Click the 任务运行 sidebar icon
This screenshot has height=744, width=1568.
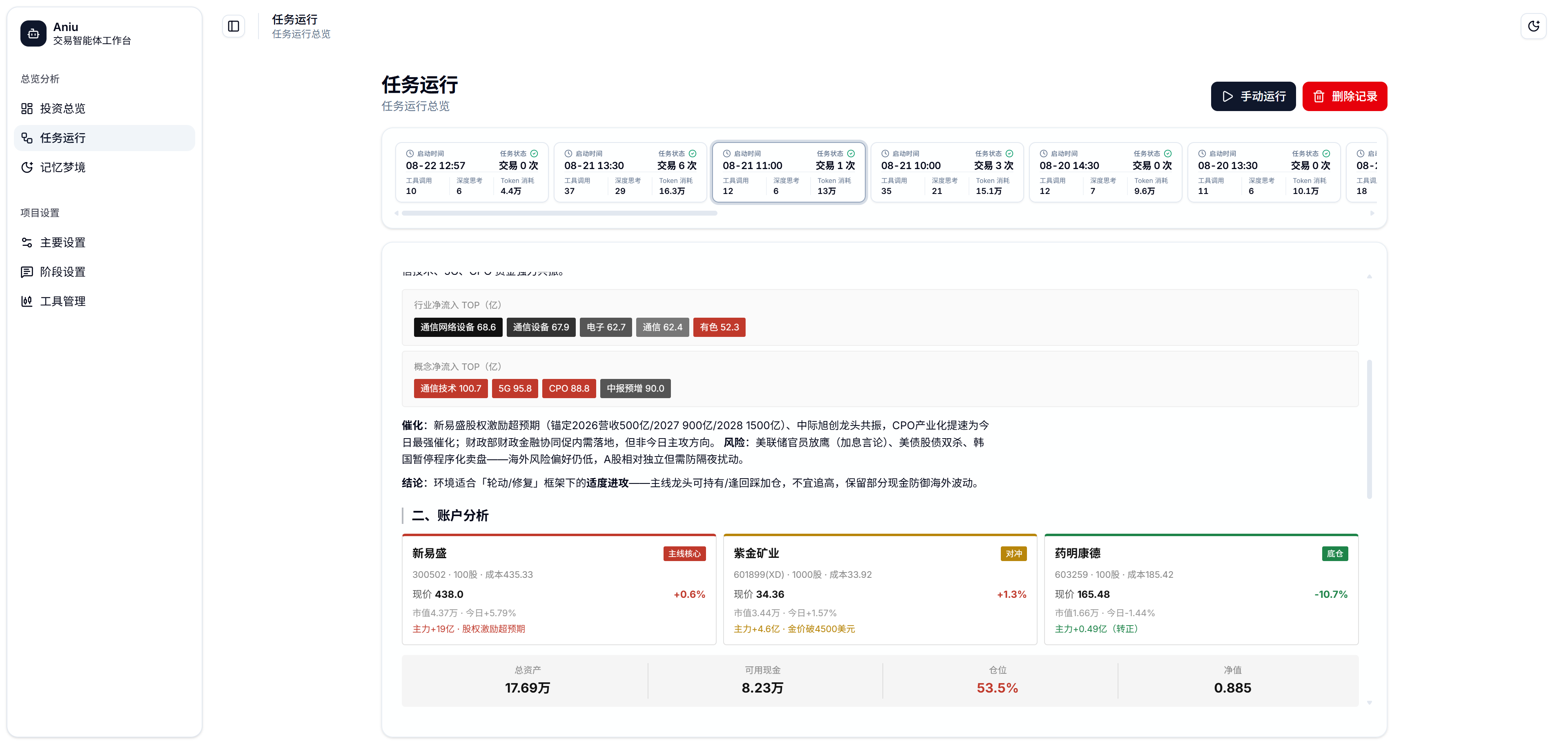(x=27, y=138)
